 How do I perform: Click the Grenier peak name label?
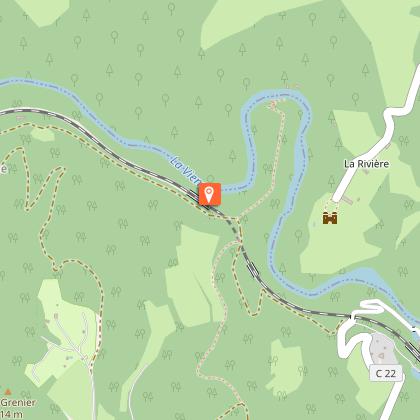[x=18, y=403]
